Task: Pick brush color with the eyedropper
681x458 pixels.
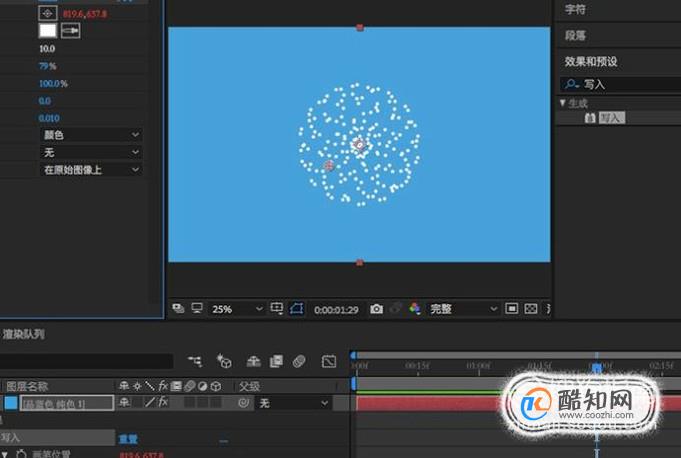Action: [x=70, y=31]
